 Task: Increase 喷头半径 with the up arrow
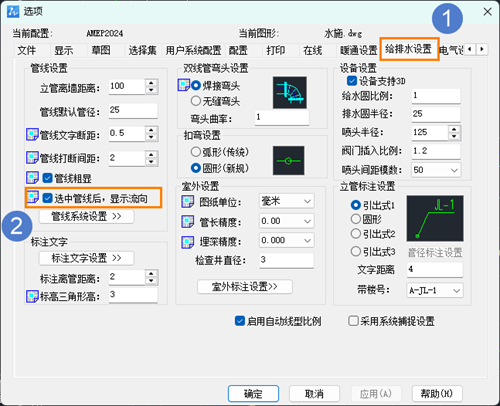(454, 129)
